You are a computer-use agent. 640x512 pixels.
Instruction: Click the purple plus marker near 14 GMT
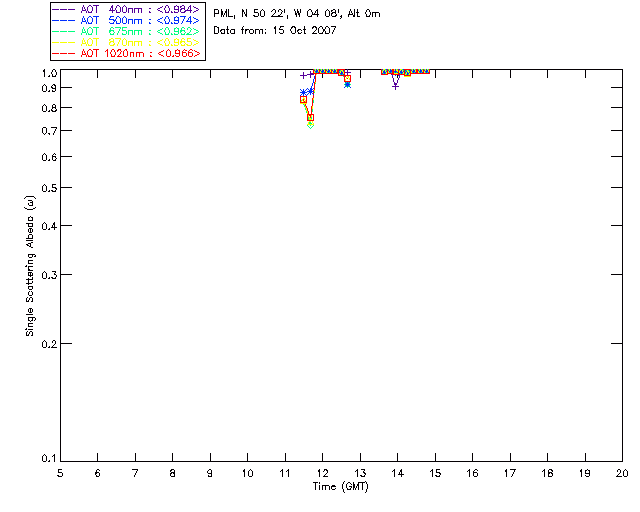click(395, 87)
